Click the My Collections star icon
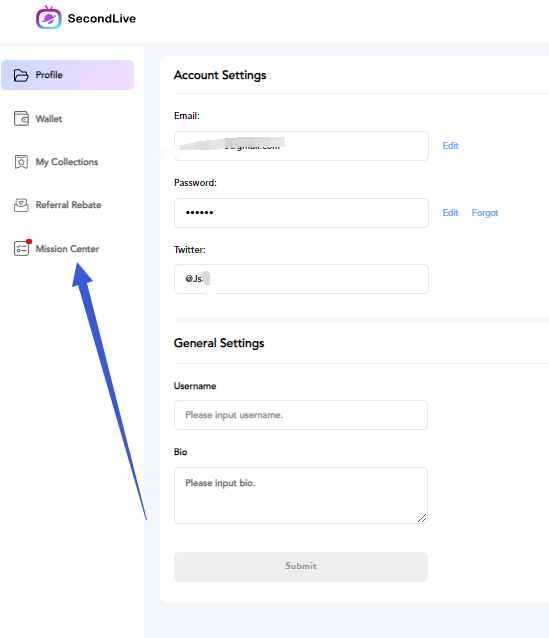This screenshot has width=549, height=638. coord(21,162)
